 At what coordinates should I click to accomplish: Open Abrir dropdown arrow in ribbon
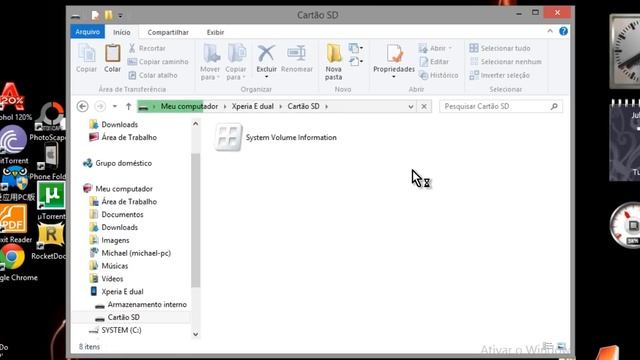click(450, 48)
